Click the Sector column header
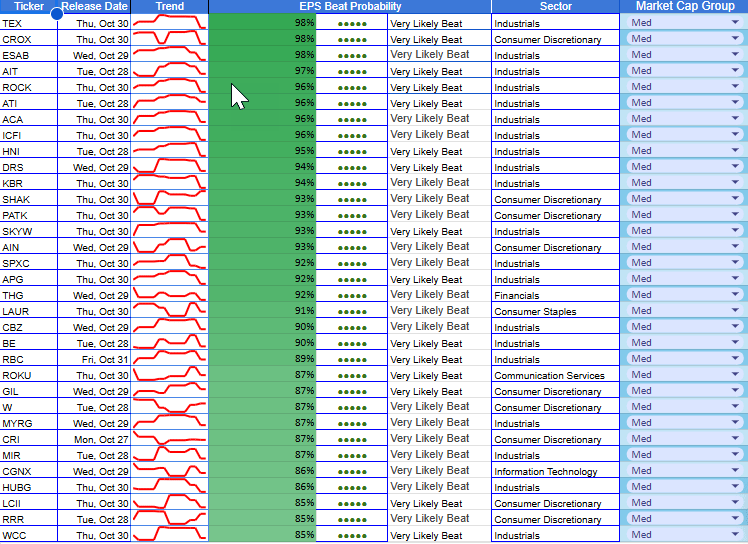Screen dimensions: 748x544 coord(556,6)
